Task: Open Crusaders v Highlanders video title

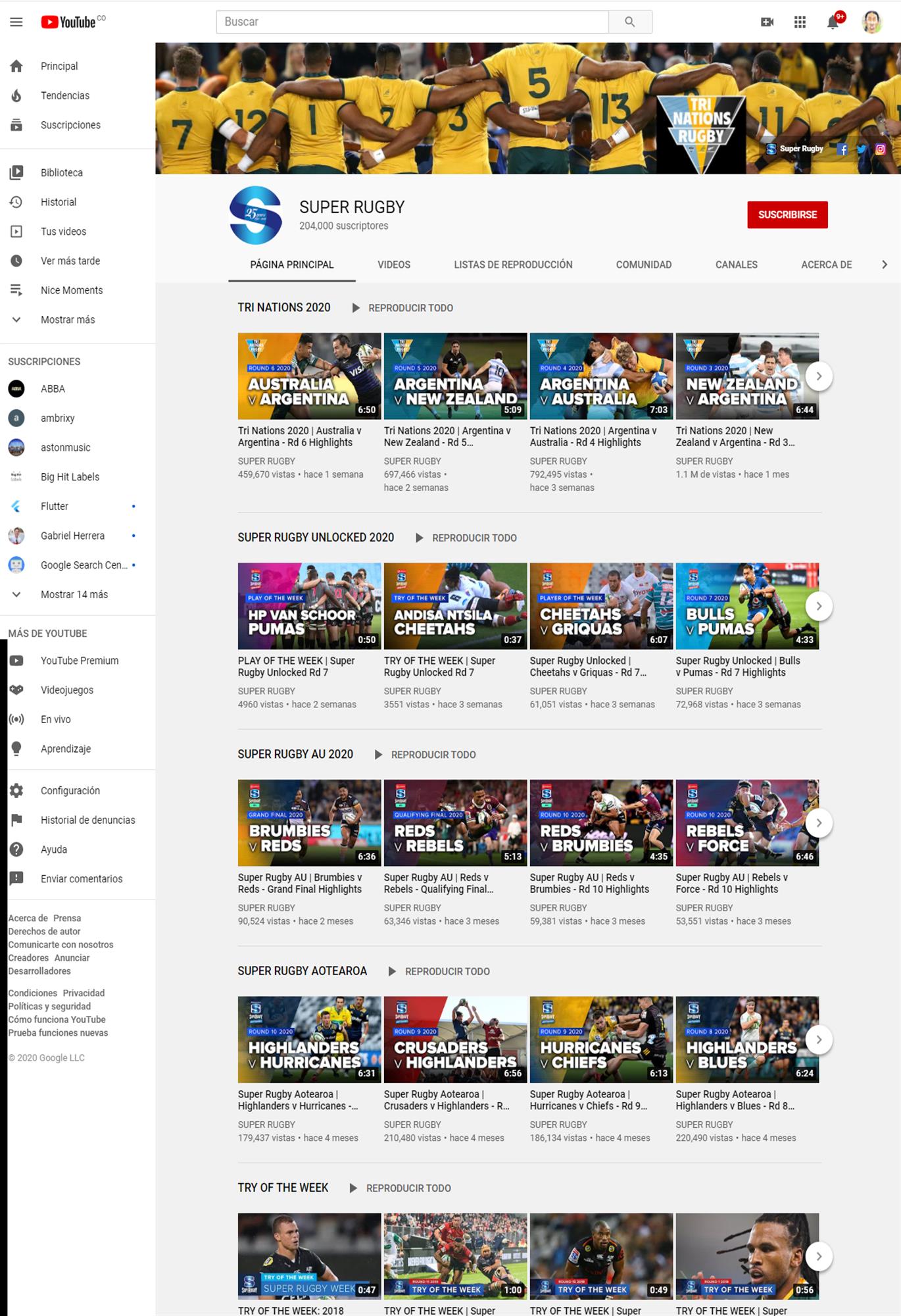Action: [447, 1100]
